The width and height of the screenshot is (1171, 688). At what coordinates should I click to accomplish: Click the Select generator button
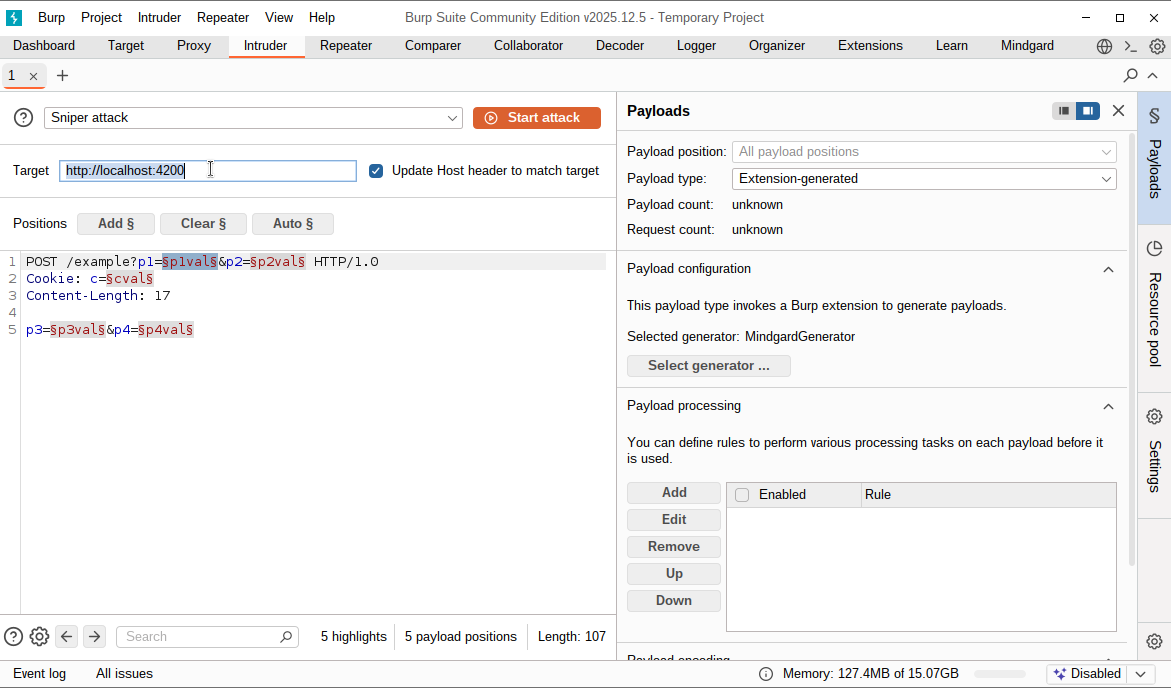[708, 365]
